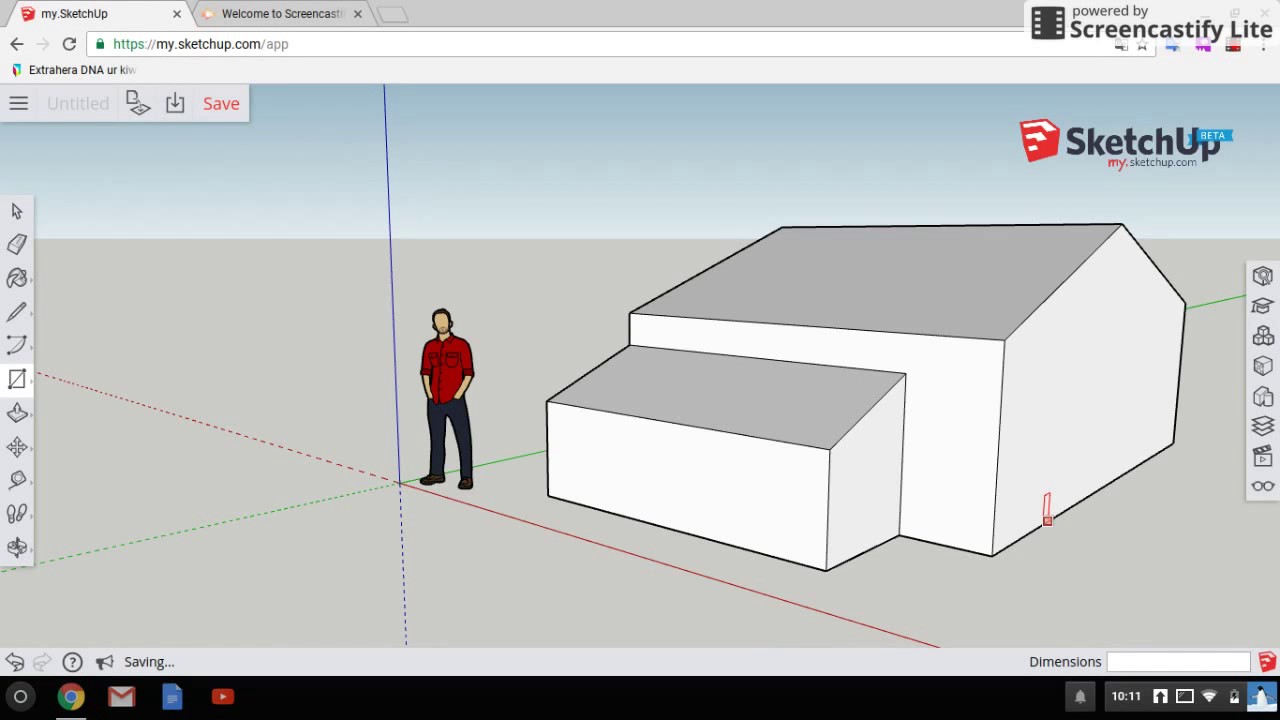This screenshot has height=720, width=1280.
Task: Click the Save button
Action: click(x=221, y=103)
